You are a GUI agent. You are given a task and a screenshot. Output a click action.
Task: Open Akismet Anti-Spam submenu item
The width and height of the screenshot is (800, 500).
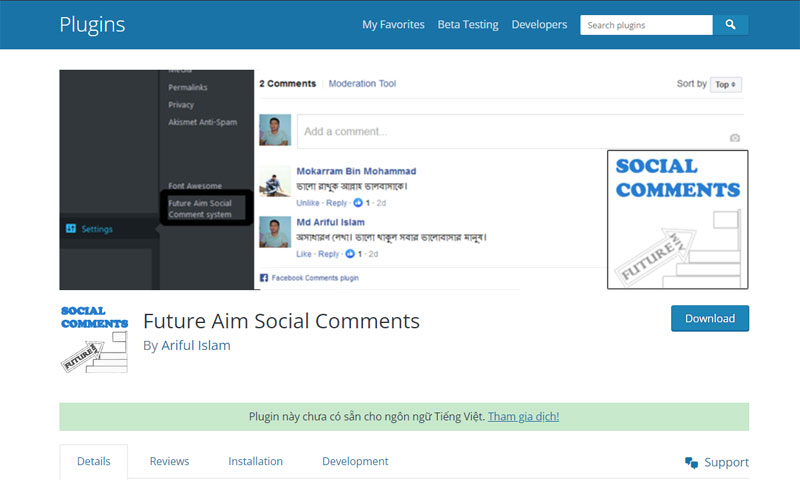(x=203, y=122)
